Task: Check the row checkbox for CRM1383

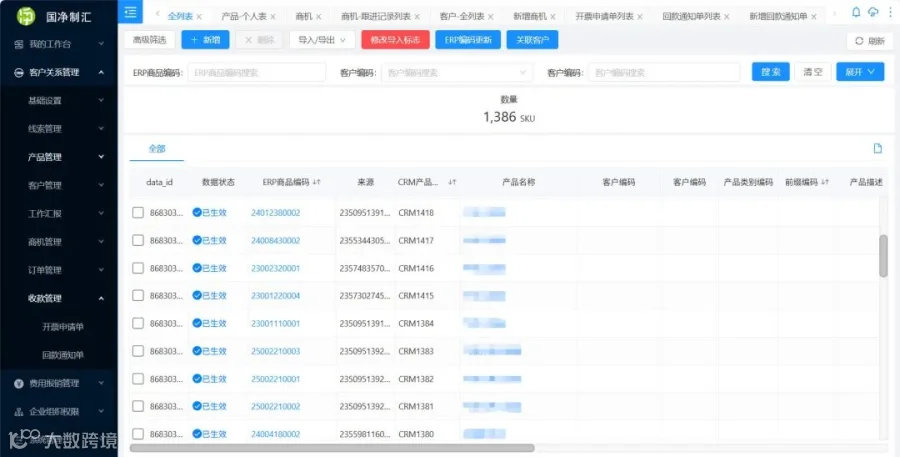Action: pyautogui.click(x=138, y=351)
